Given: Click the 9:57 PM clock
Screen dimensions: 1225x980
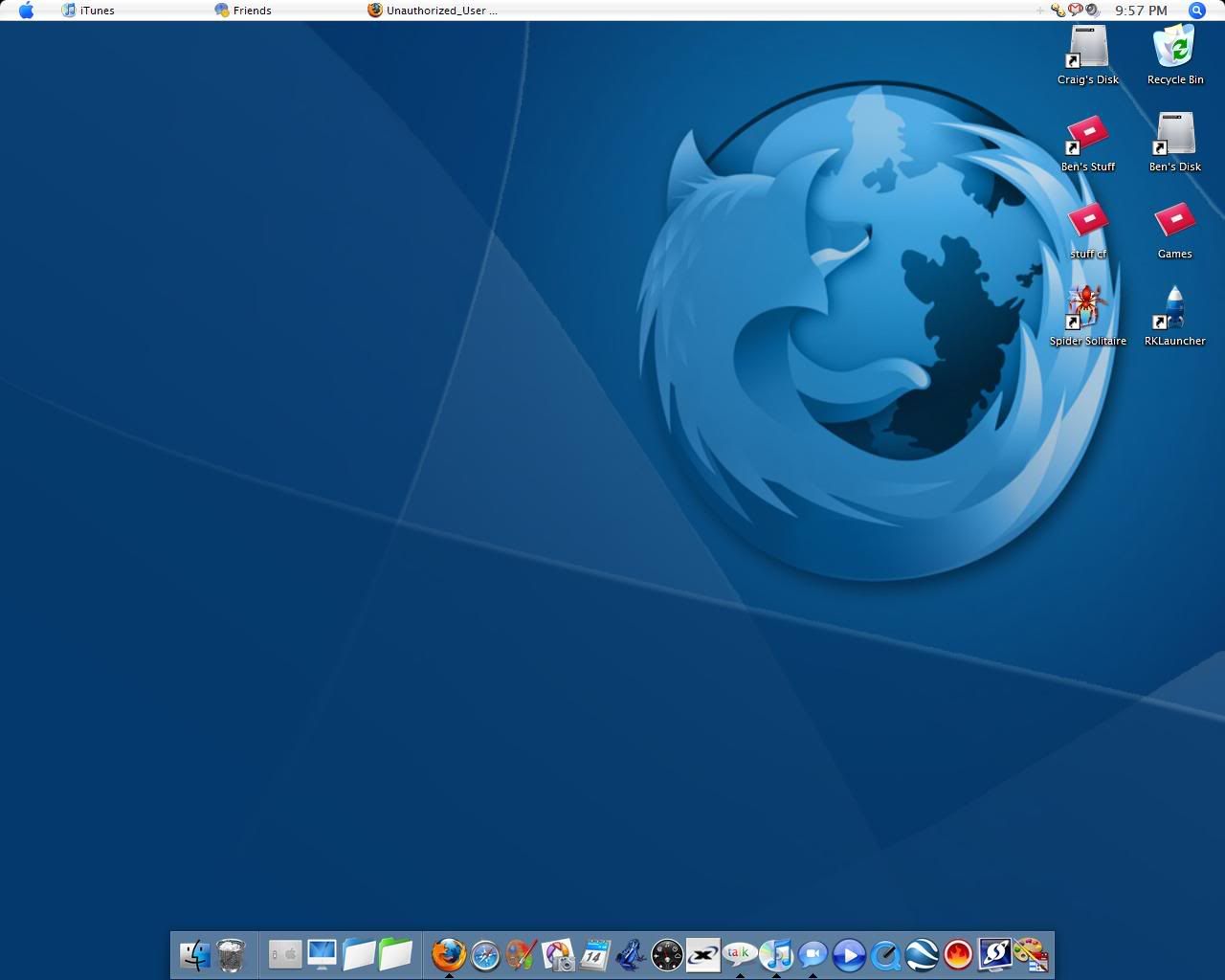Looking at the screenshot, I should click(1141, 11).
